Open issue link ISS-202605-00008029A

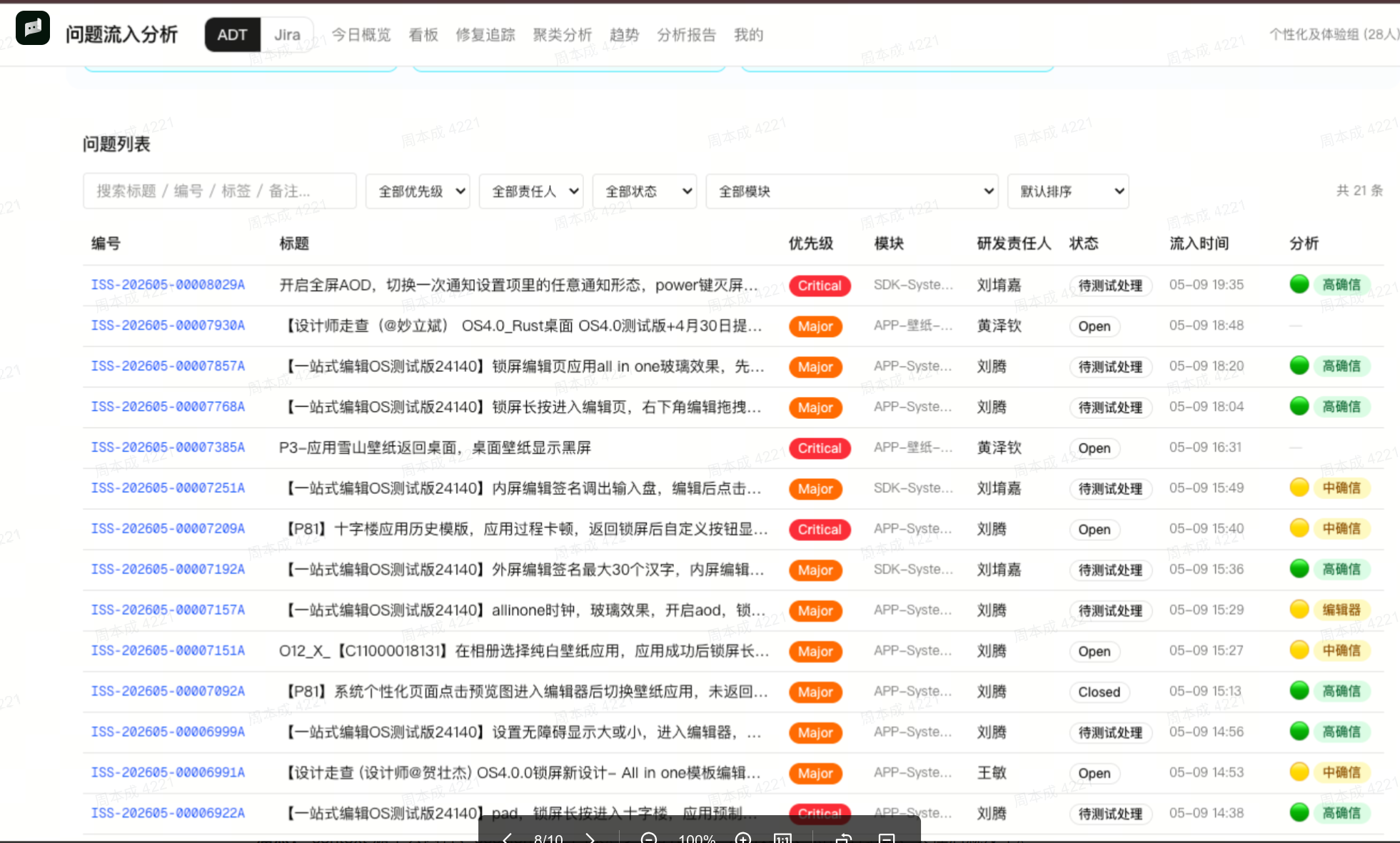[168, 285]
